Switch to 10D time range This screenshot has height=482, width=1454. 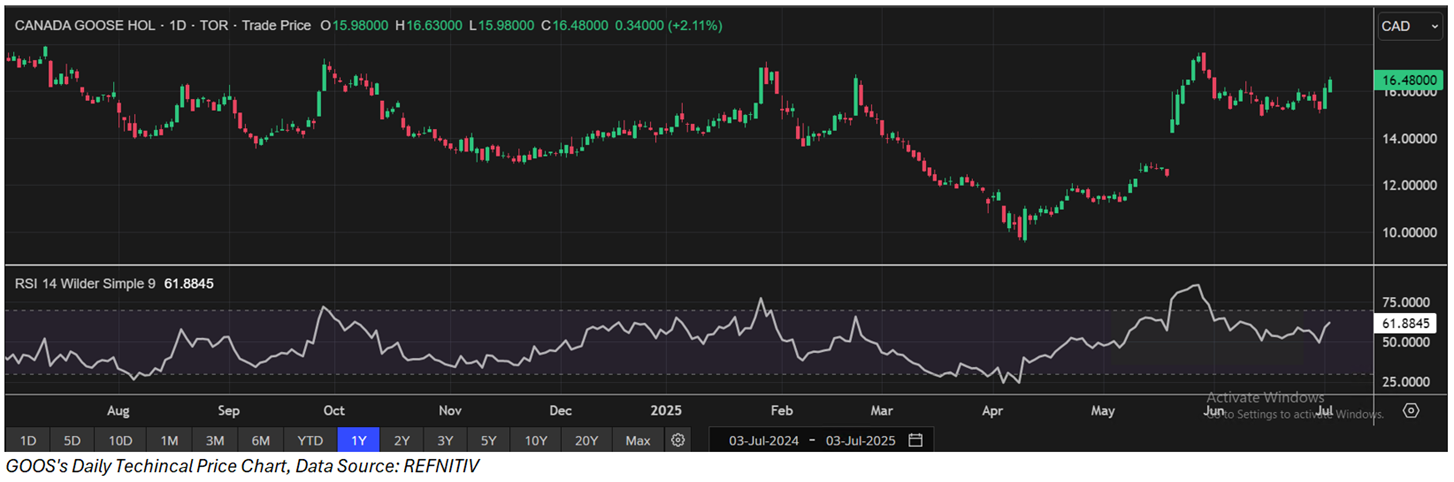(120, 440)
